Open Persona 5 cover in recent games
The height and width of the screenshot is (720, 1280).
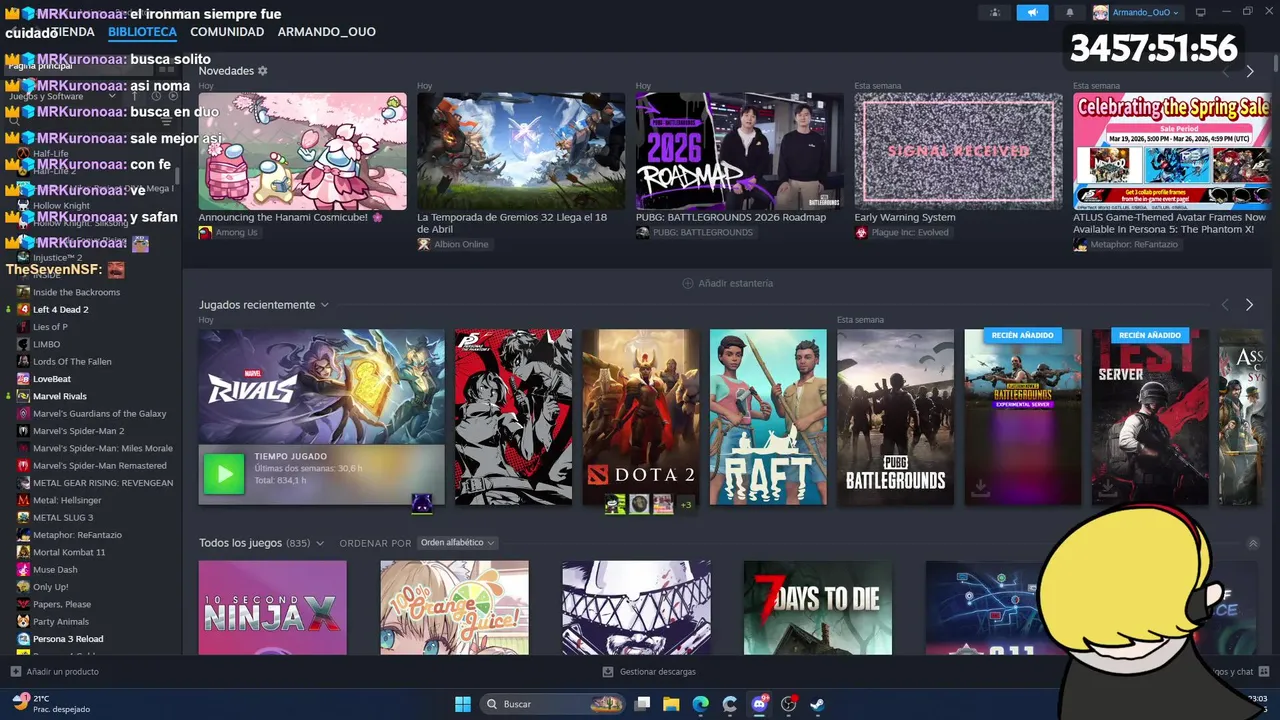(x=513, y=417)
